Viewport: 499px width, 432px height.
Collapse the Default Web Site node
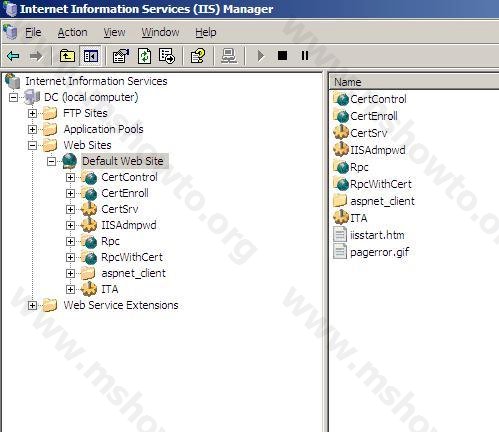point(51,161)
